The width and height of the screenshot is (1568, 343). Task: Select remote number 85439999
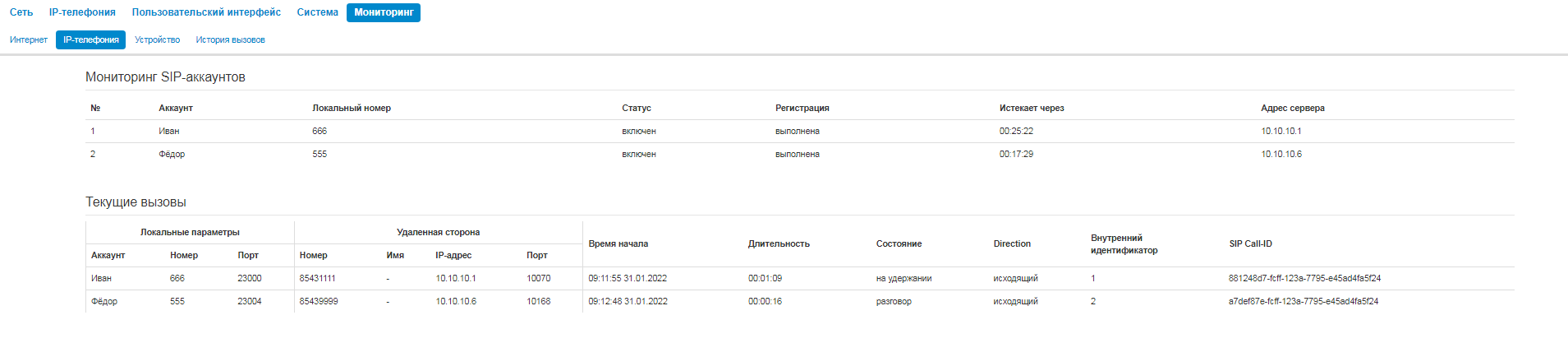click(x=319, y=301)
